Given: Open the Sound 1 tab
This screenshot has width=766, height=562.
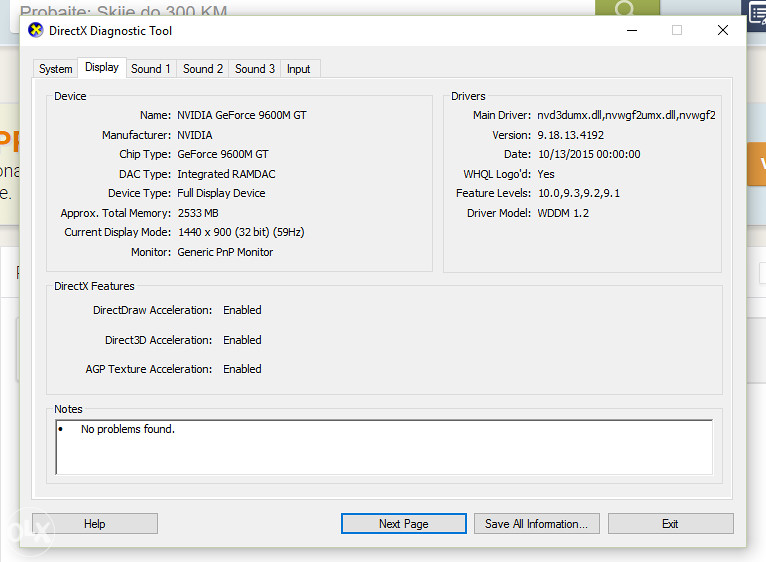Looking at the screenshot, I should point(150,69).
